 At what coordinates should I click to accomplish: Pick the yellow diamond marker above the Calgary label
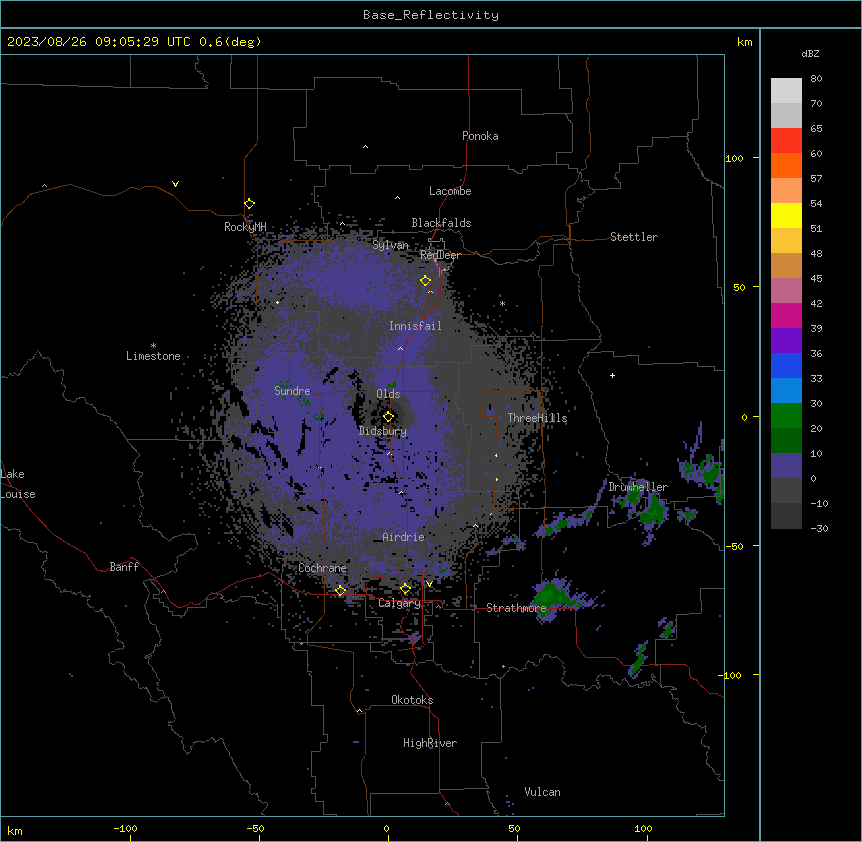pyautogui.click(x=405, y=589)
